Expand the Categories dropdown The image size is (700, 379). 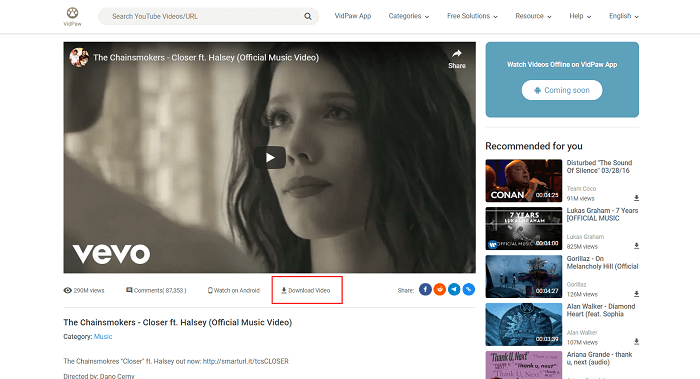[408, 16]
